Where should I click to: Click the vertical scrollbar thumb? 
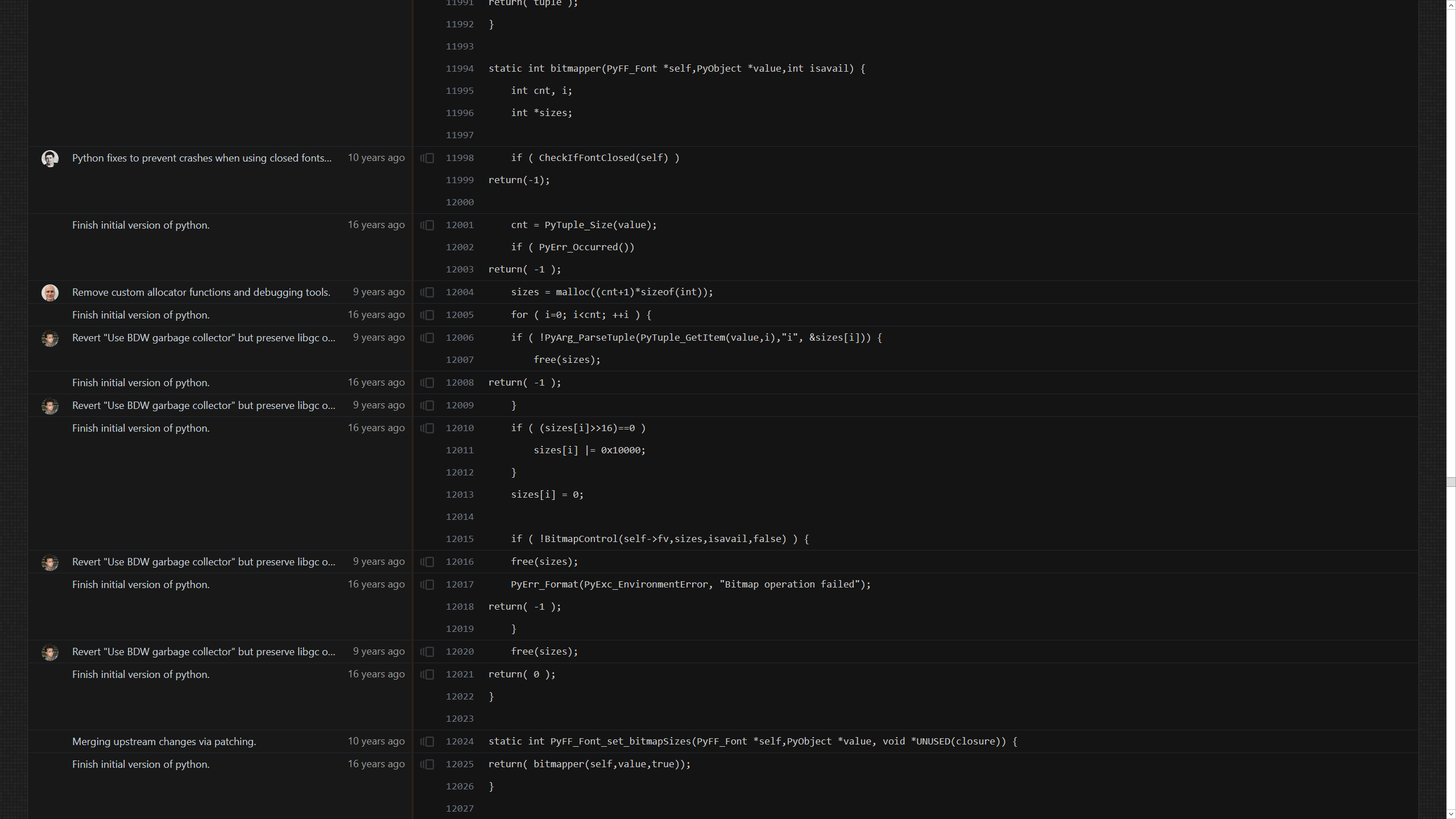click(1451, 482)
